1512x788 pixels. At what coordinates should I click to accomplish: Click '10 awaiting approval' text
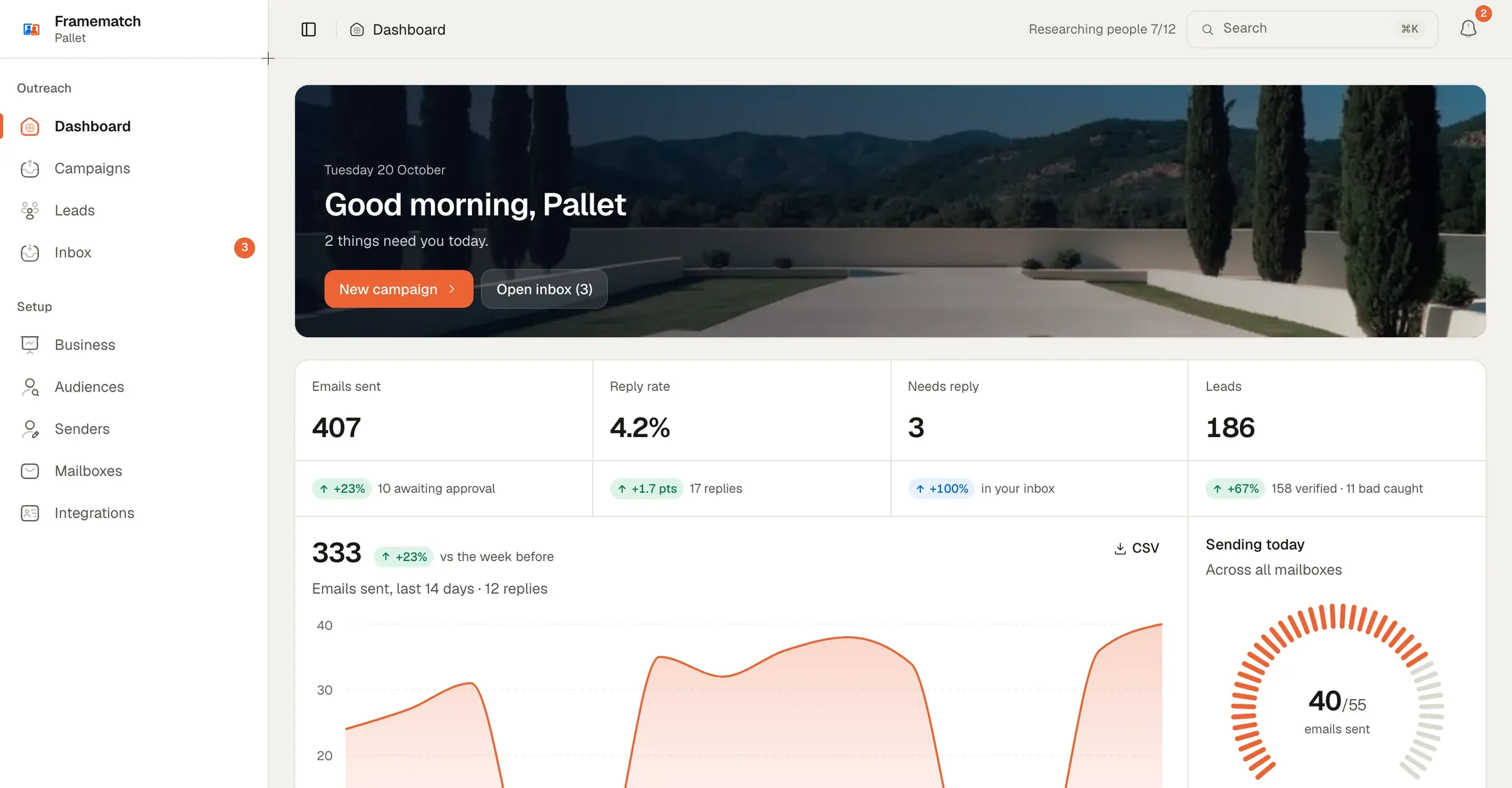(x=436, y=489)
